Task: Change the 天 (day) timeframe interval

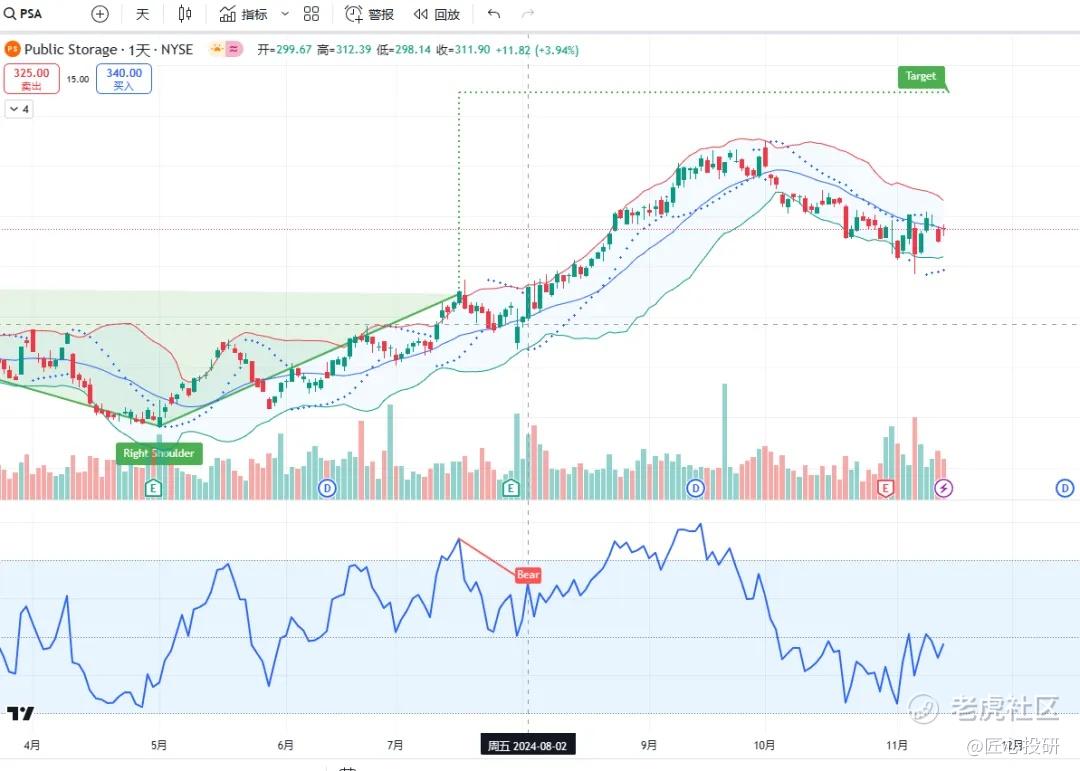Action: (x=143, y=14)
